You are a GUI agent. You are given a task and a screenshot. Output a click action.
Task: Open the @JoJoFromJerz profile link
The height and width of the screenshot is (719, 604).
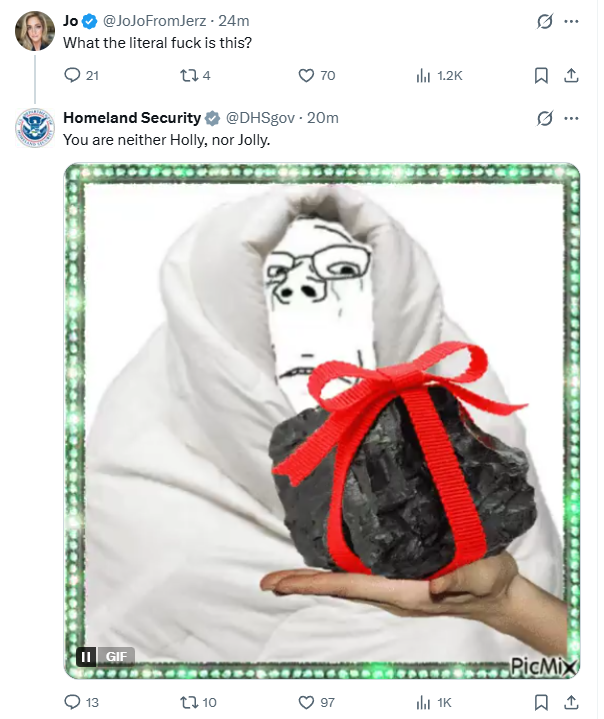point(154,21)
